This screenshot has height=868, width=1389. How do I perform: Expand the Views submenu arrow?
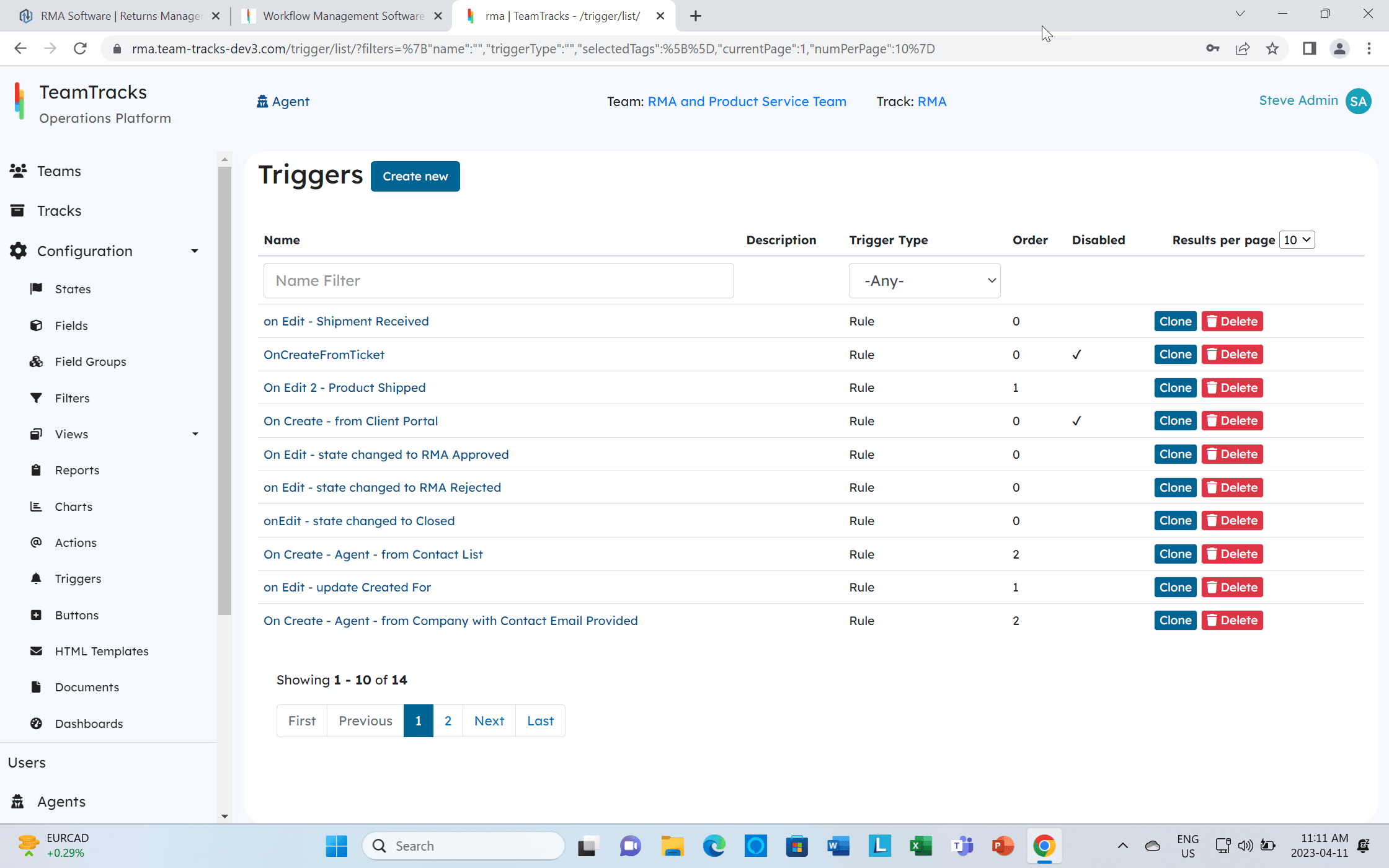pyautogui.click(x=195, y=434)
